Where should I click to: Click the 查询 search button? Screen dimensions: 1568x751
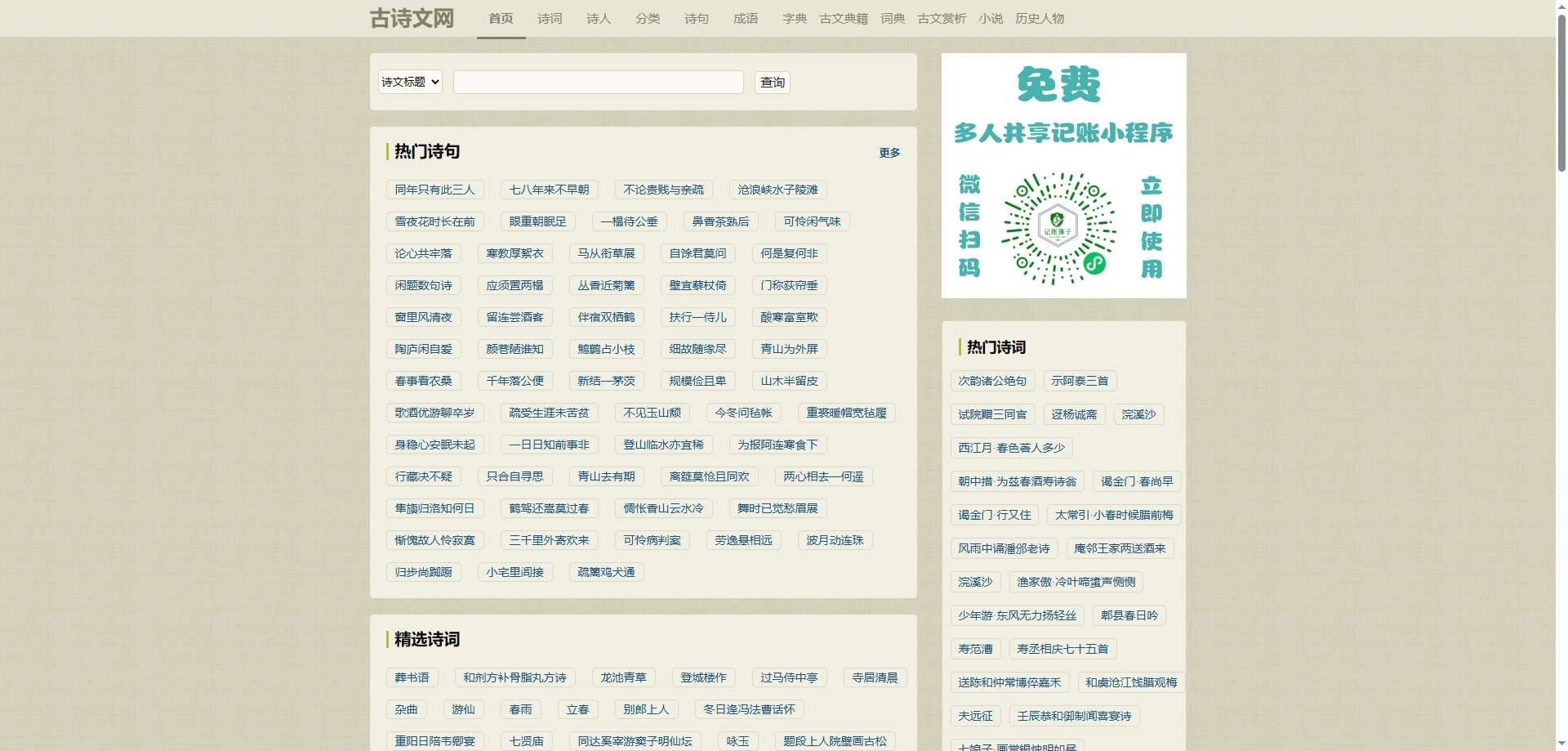(x=771, y=82)
